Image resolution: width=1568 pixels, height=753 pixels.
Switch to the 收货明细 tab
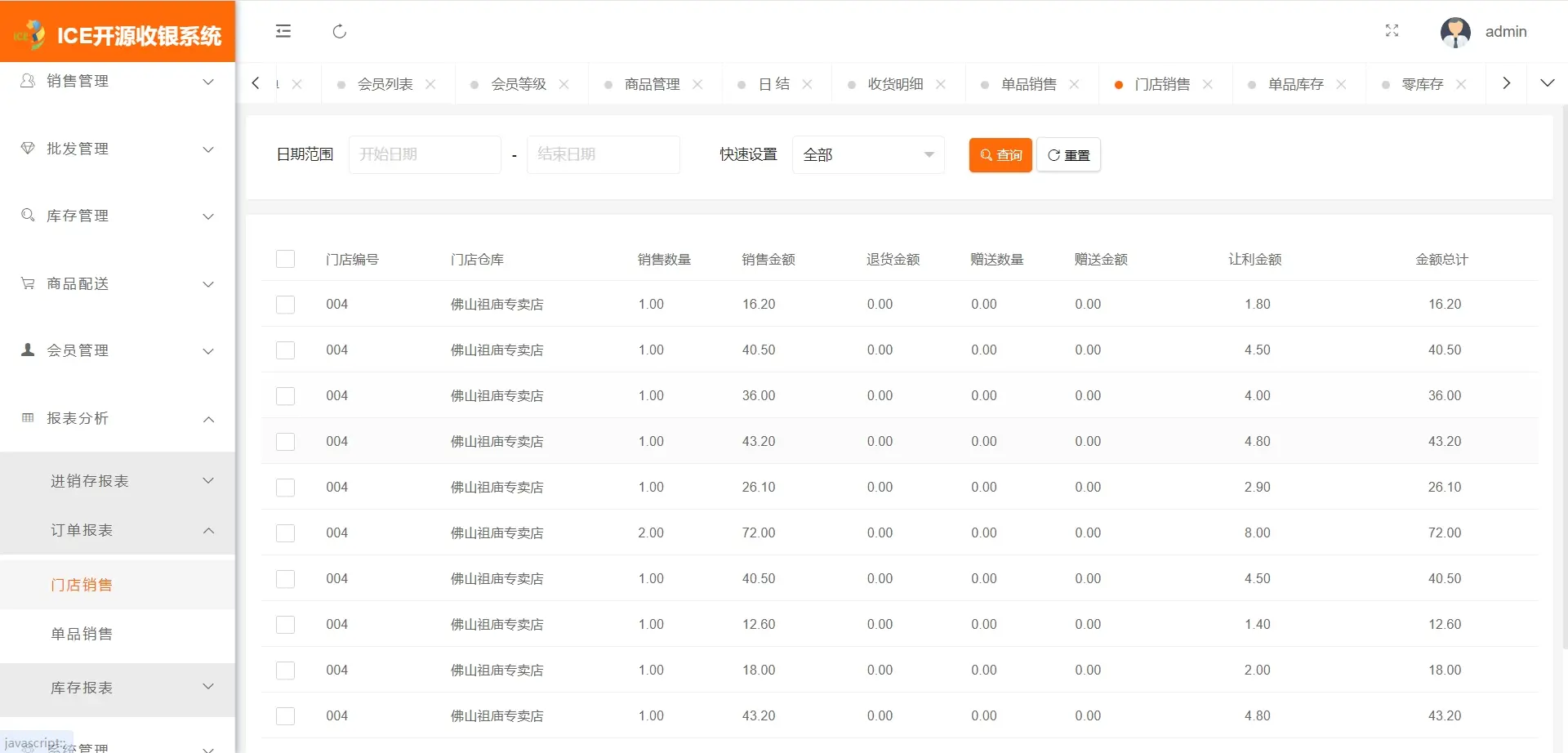click(x=895, y=84)
